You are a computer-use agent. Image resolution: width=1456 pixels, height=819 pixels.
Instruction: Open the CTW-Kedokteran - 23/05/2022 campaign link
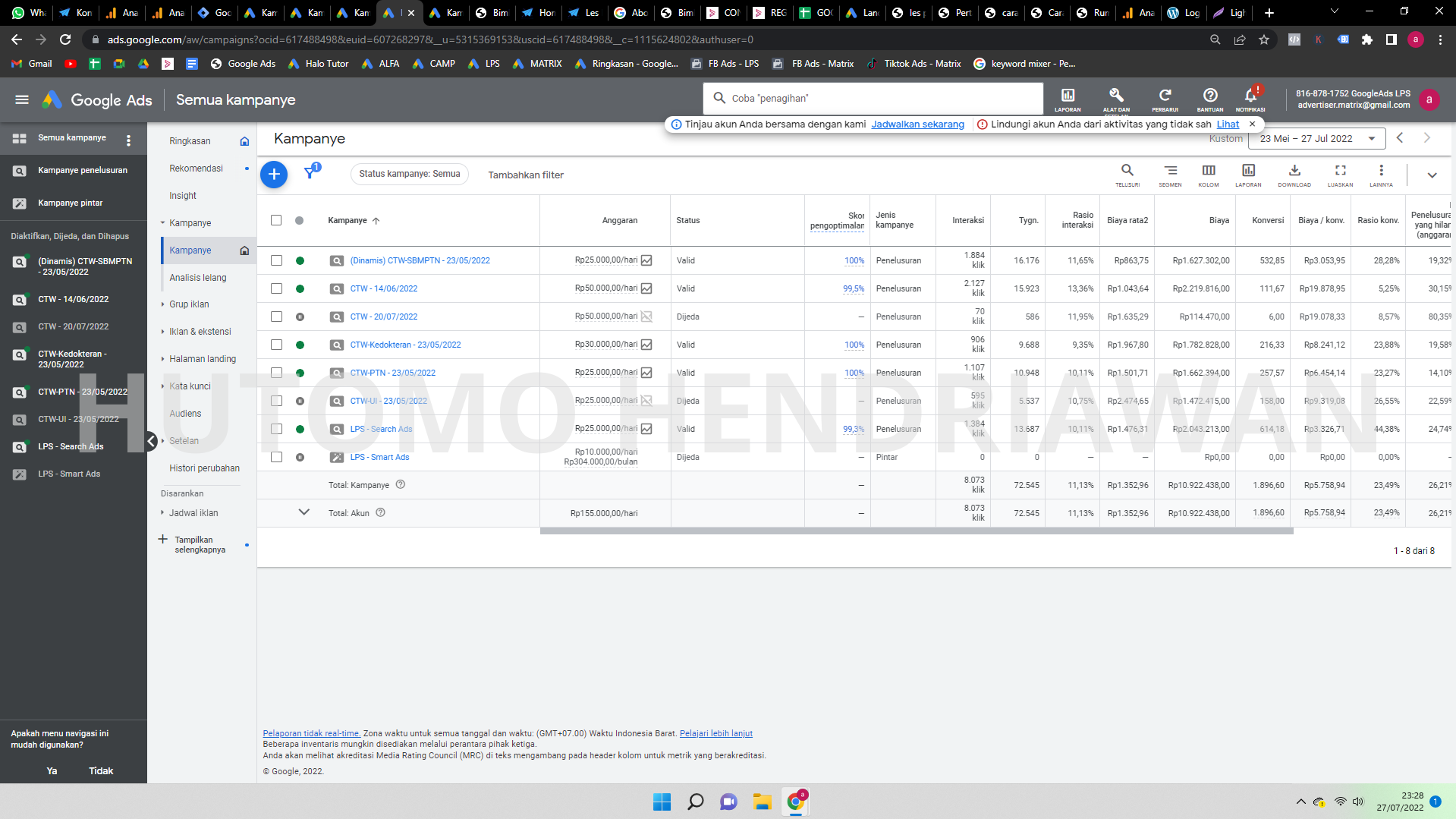(x=405, y=345)
